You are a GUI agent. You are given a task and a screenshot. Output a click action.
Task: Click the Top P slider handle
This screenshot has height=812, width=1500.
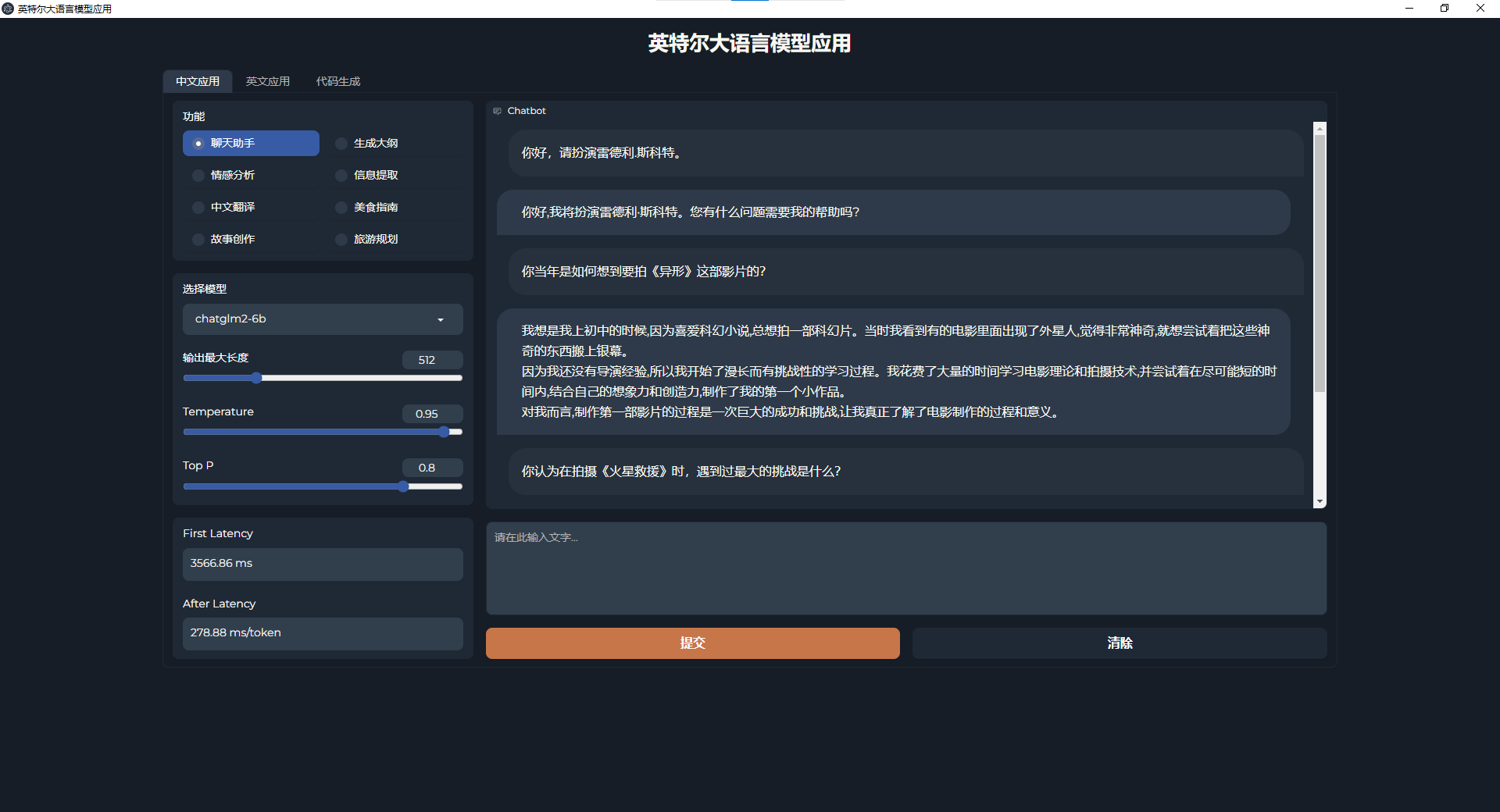pos(402,486)
